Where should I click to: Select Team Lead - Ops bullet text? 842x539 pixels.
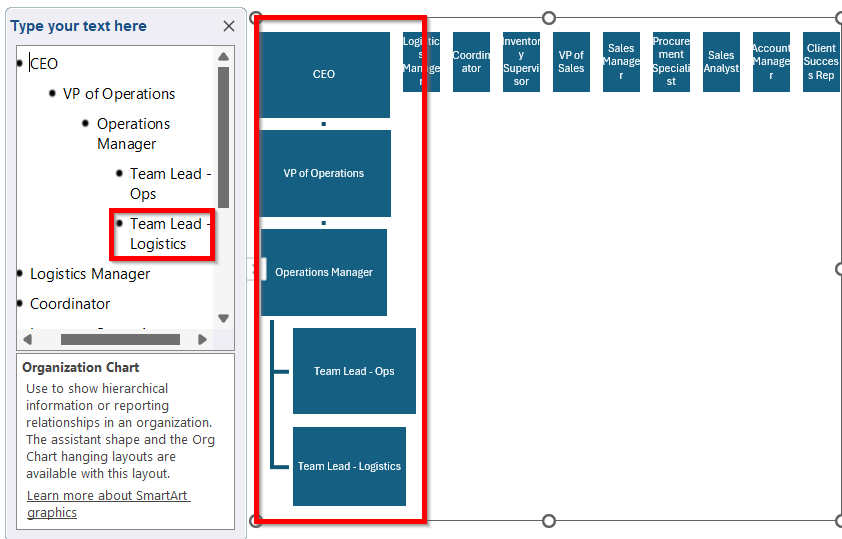point(170,184)
